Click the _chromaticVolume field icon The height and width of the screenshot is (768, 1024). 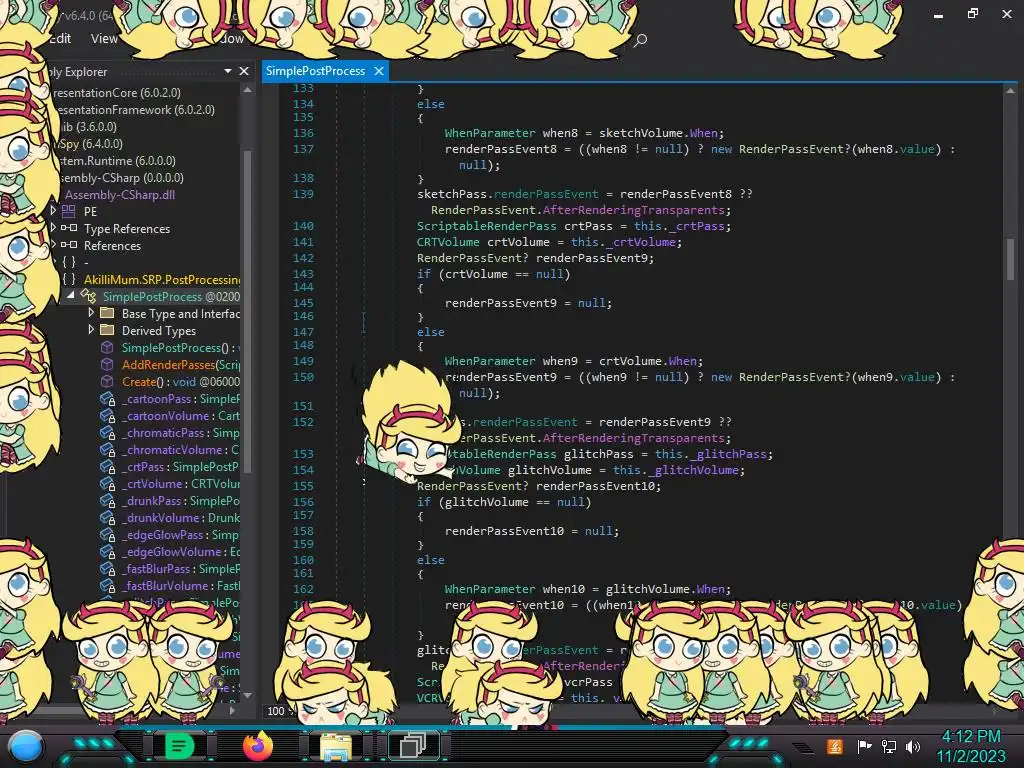pos(107,449)
